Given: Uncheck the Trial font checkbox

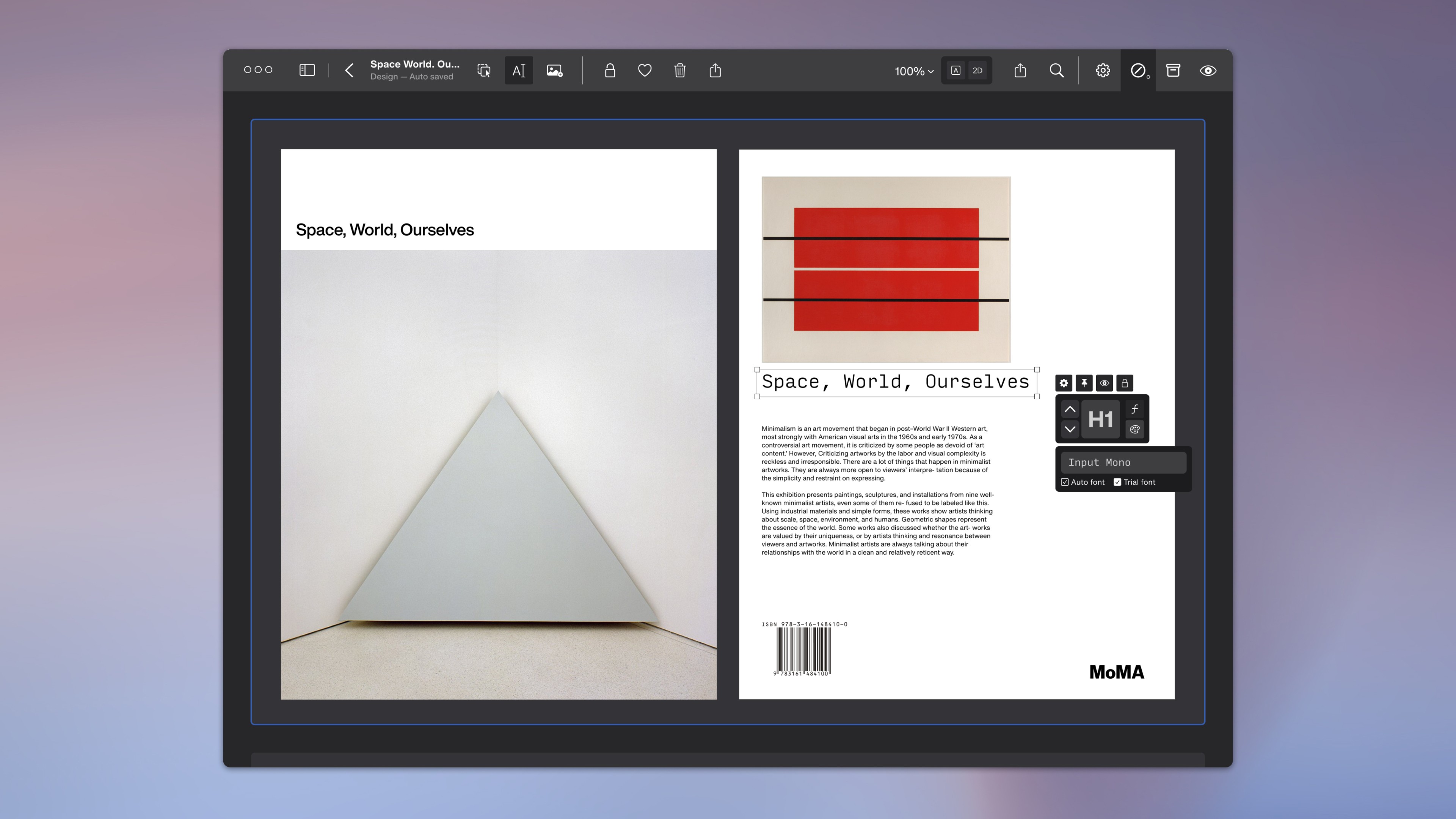Looking at the screenshot, I should [x=1117, y=482].
